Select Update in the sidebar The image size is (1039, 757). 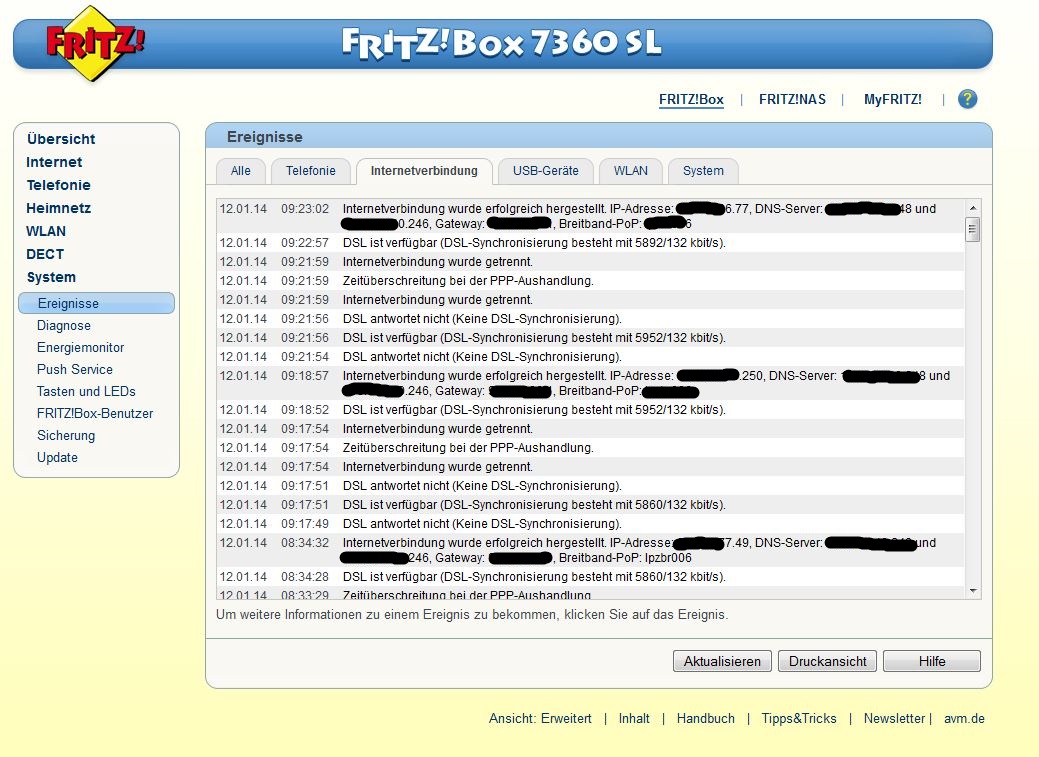pos(57,457)
